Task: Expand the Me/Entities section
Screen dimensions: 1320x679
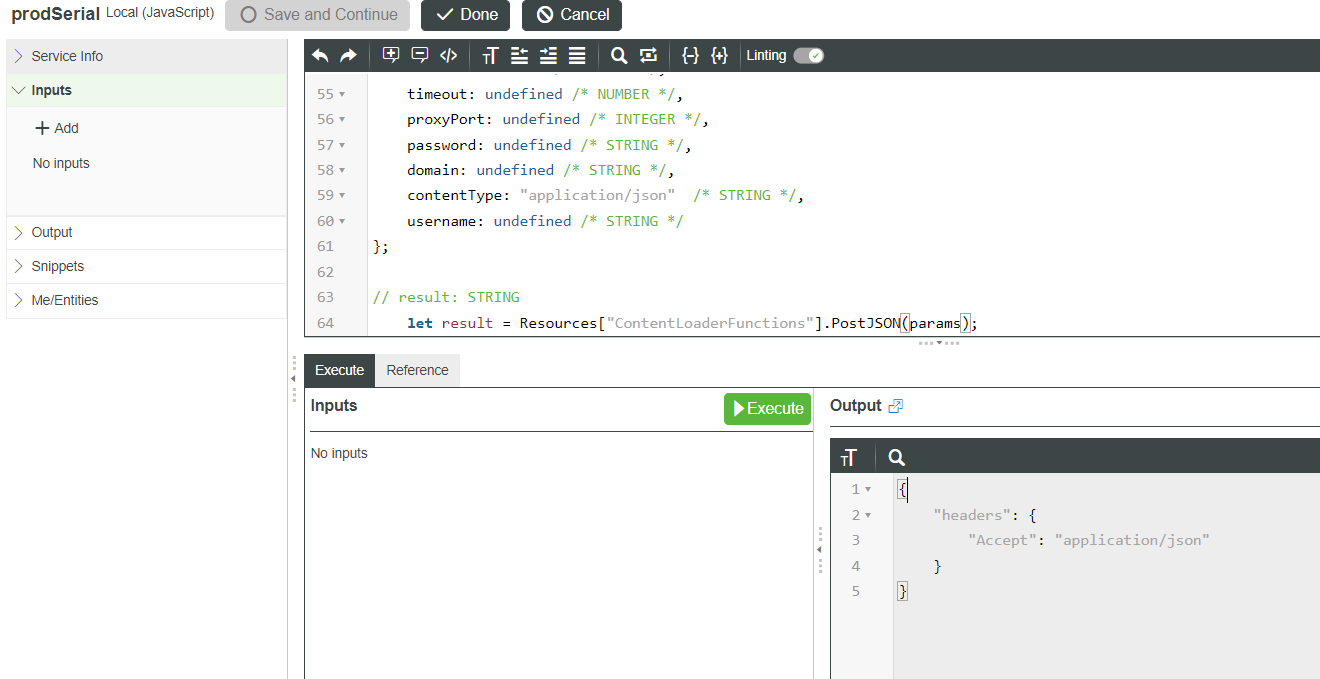Action: [x=65, y=300]
